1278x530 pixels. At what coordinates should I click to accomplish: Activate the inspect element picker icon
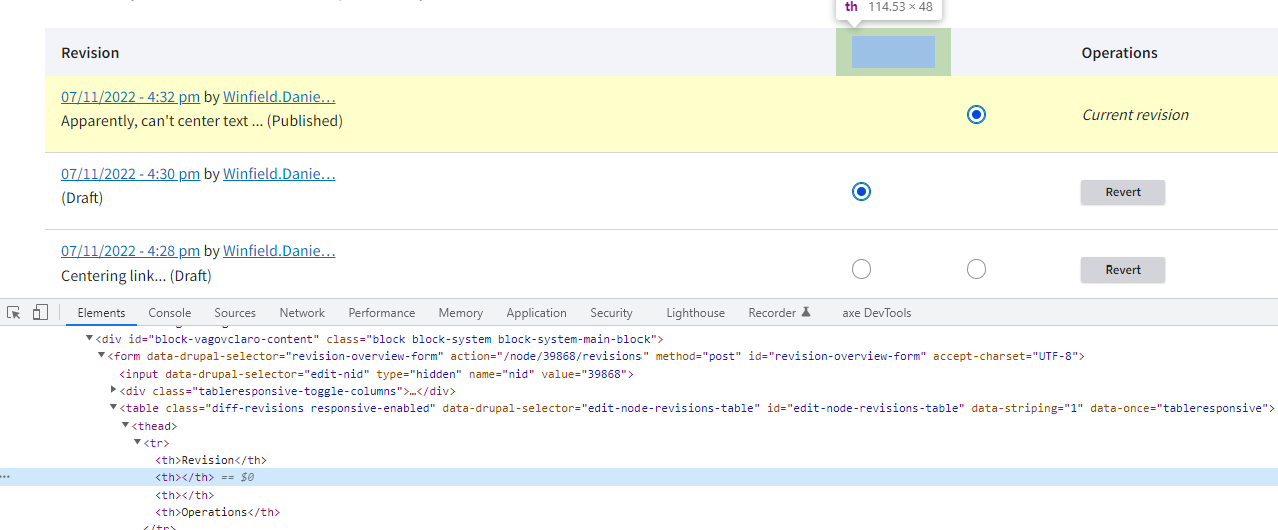point(14,313)
